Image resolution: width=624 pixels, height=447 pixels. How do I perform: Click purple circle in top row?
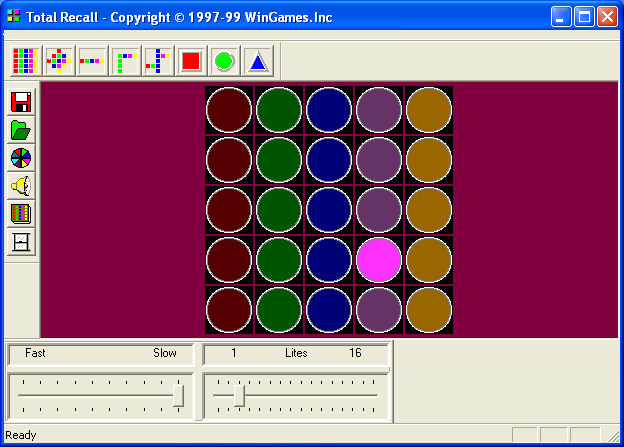[379, 110]
